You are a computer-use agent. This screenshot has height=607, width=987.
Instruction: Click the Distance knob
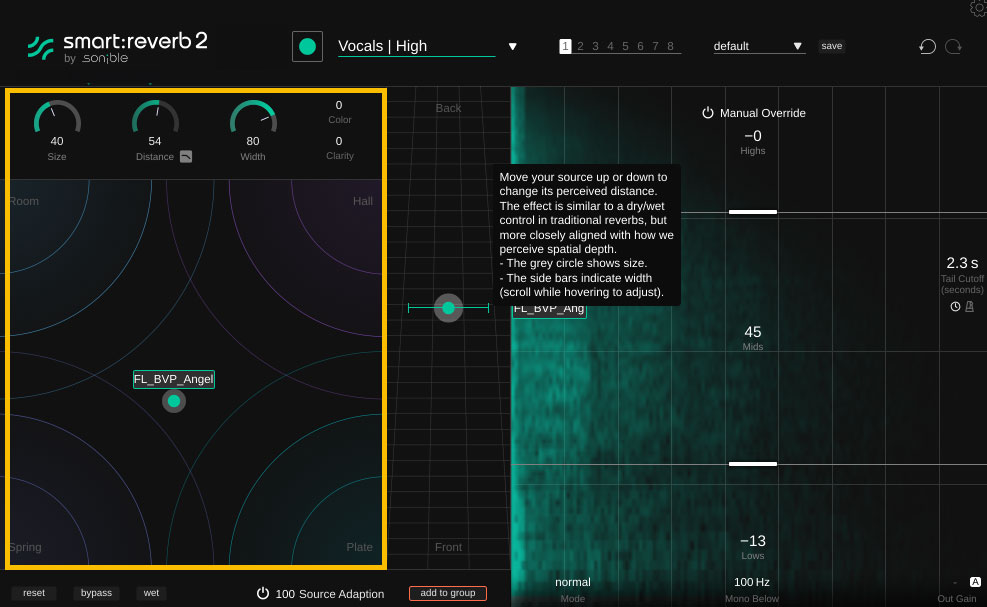[x=155, y=117]
